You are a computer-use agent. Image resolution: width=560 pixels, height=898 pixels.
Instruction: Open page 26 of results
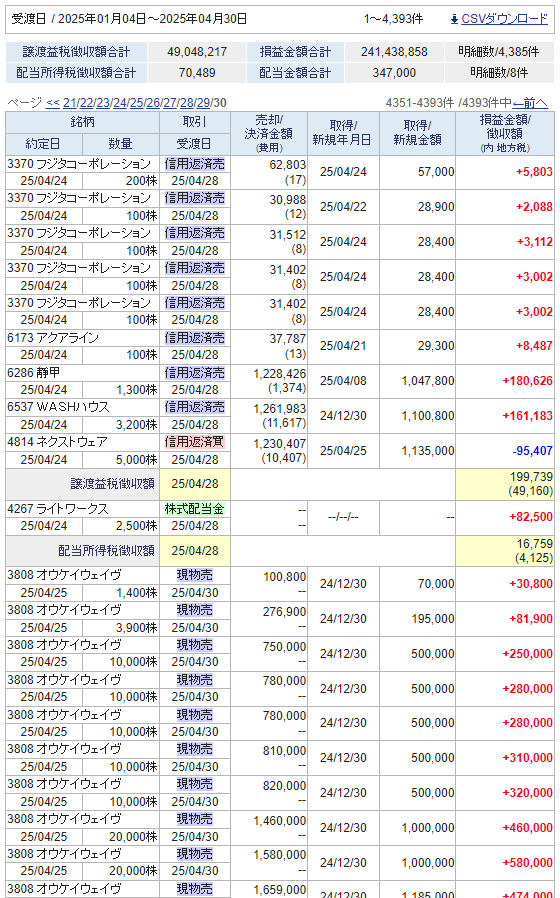pos(153,103)
